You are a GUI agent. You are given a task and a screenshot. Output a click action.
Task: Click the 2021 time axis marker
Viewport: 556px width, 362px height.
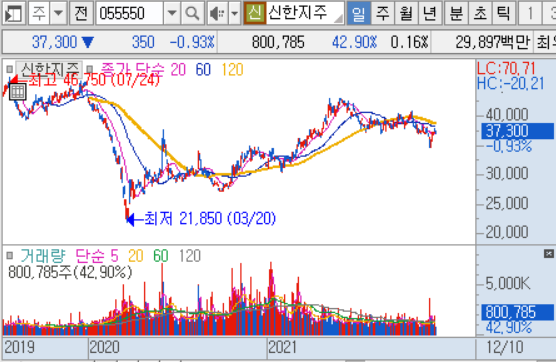click(282, 347)
